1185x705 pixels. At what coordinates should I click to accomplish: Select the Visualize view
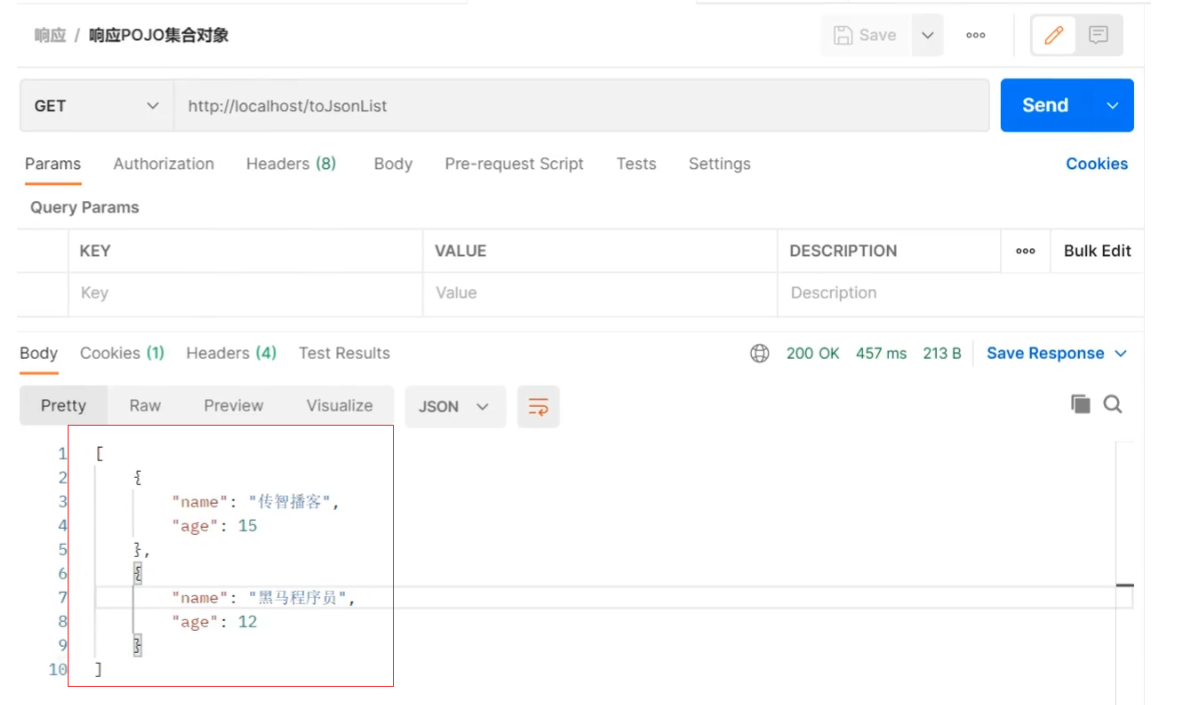point(339,406)
